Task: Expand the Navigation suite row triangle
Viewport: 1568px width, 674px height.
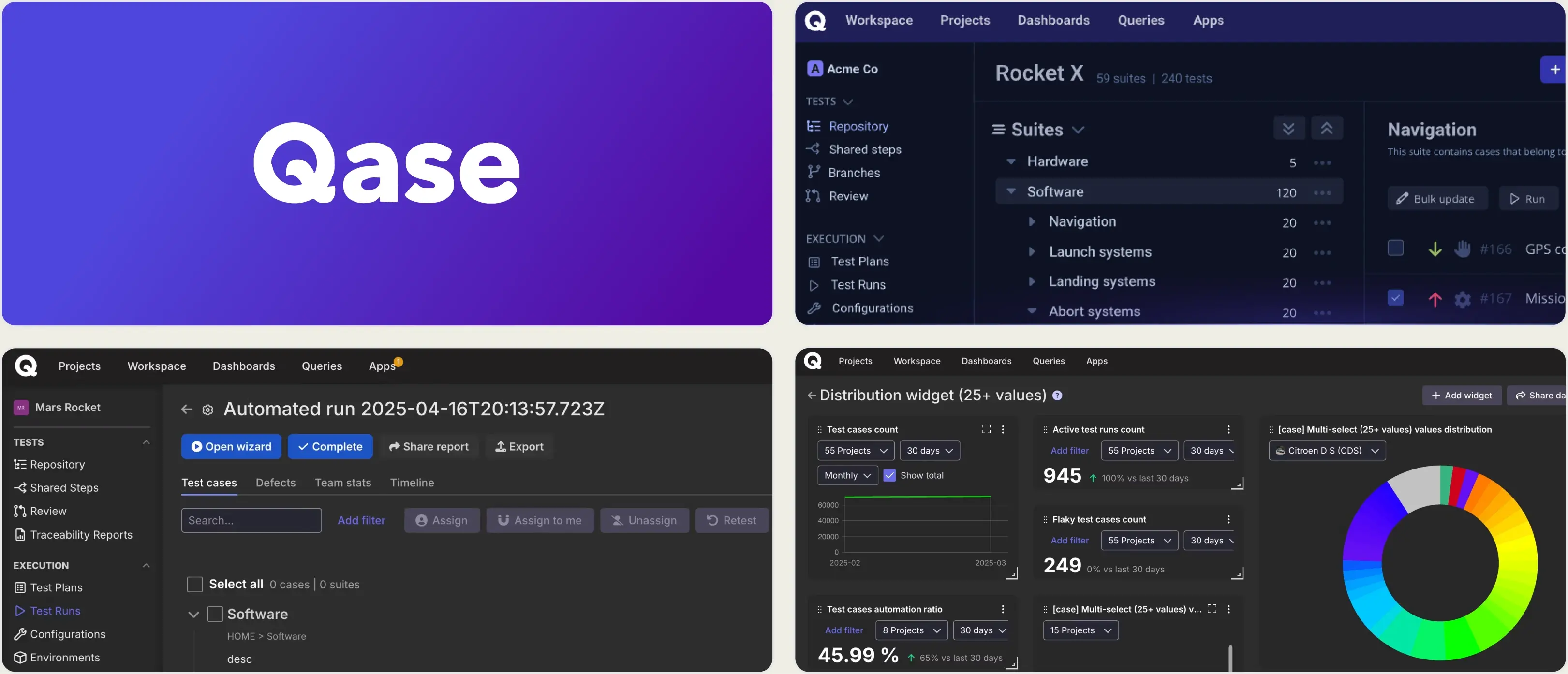Action: click(x=1031, y=221)
